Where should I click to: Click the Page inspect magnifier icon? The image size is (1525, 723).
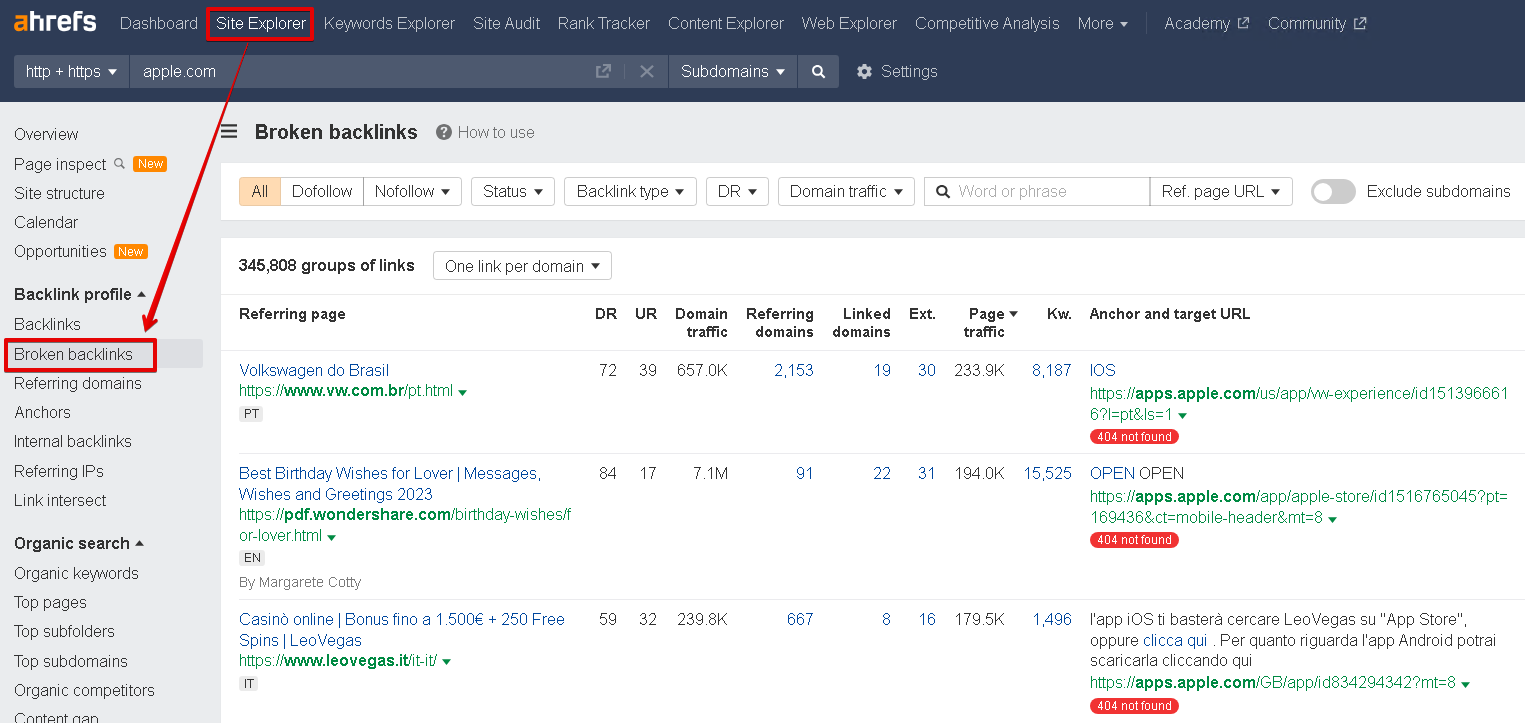[119, 163]
